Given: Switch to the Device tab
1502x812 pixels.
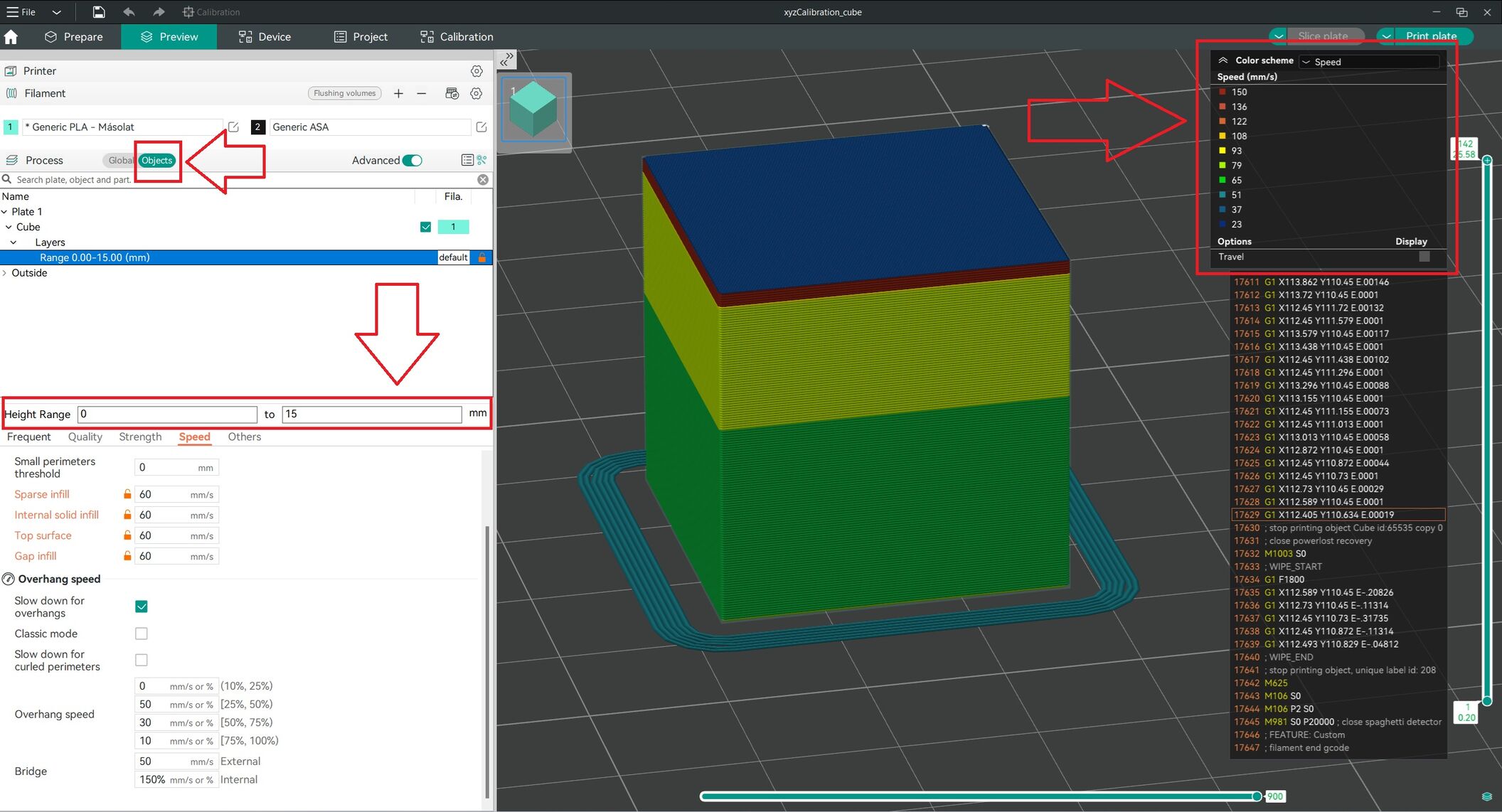Looking at the screenshot, I should [265, 37].
